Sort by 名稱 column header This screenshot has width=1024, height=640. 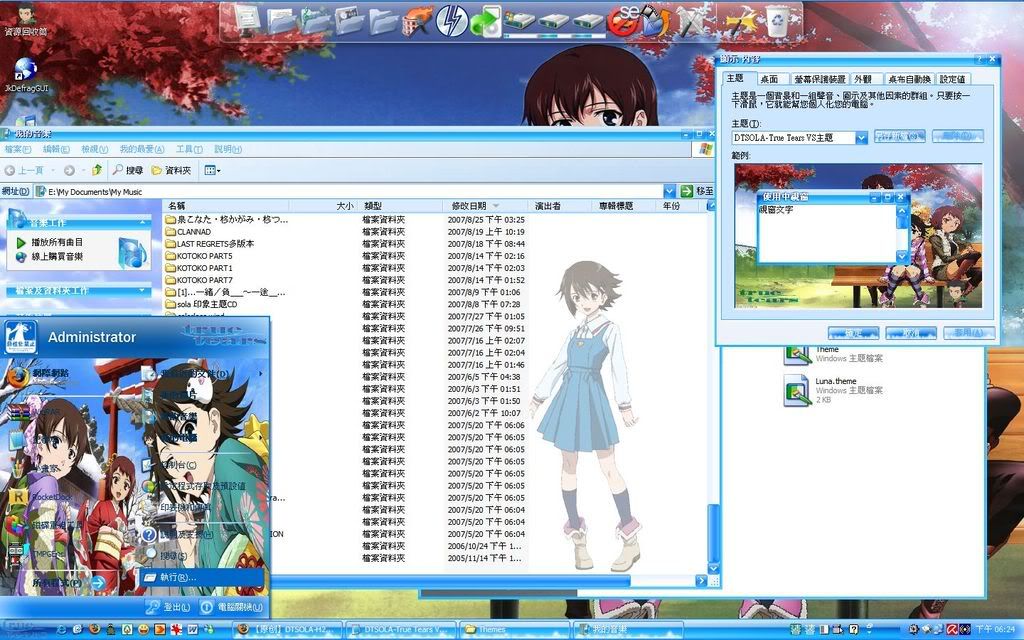[x=225, y=206]
